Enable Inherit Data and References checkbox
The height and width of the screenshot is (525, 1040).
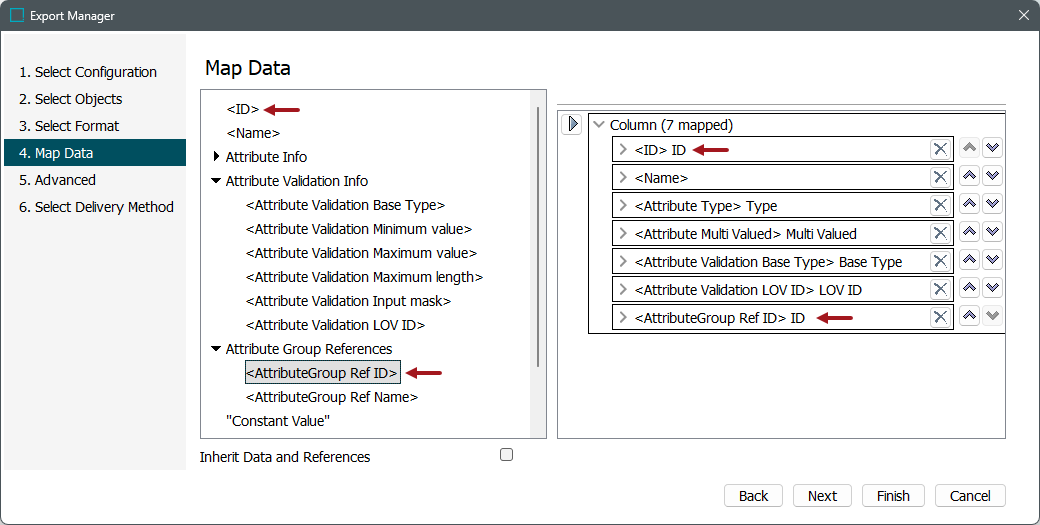click(x=506, y=455)
